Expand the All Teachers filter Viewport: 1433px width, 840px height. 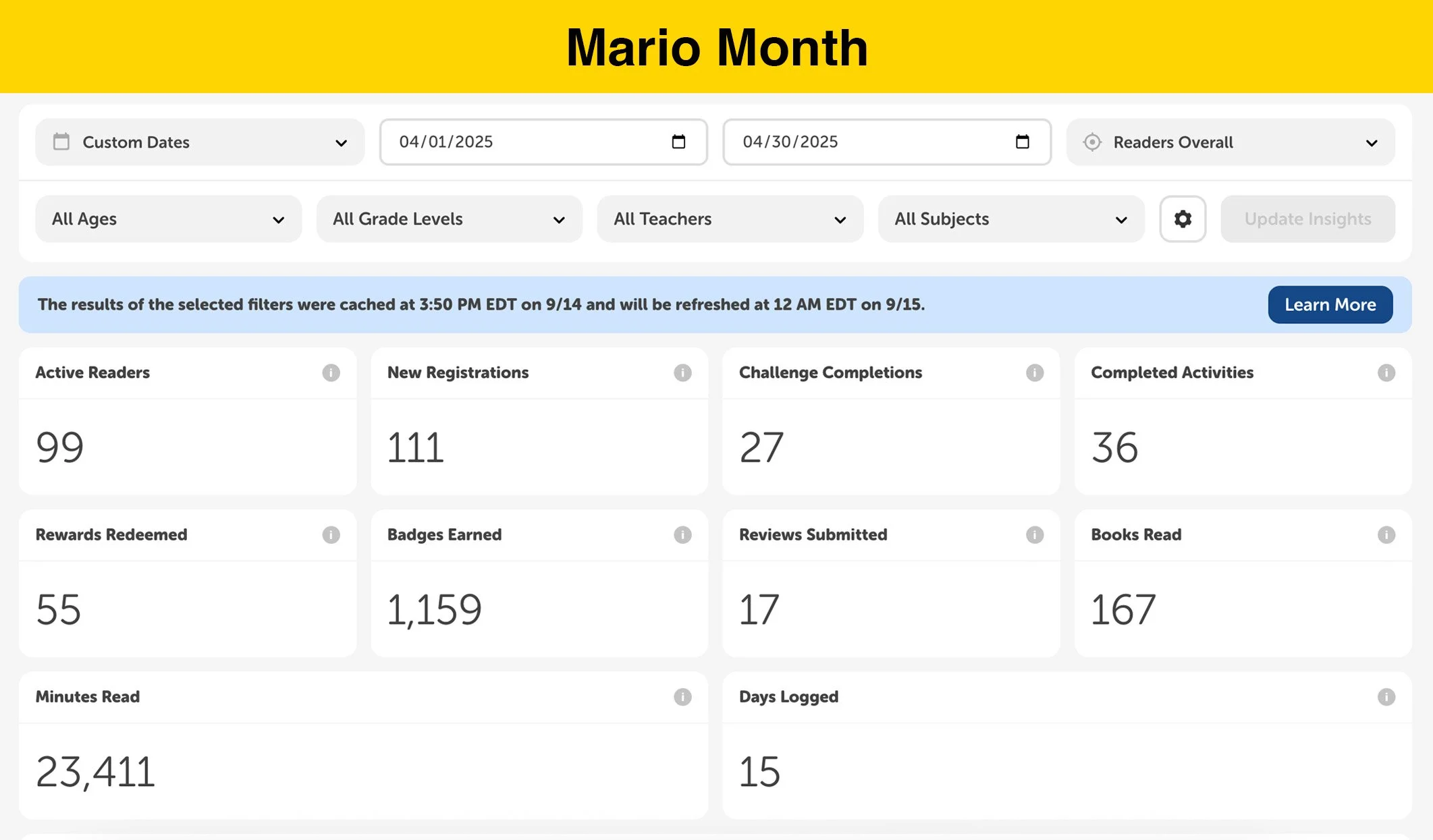coord(730,219)
